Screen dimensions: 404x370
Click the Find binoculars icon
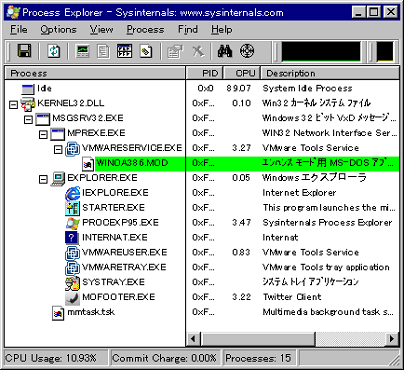225,51
